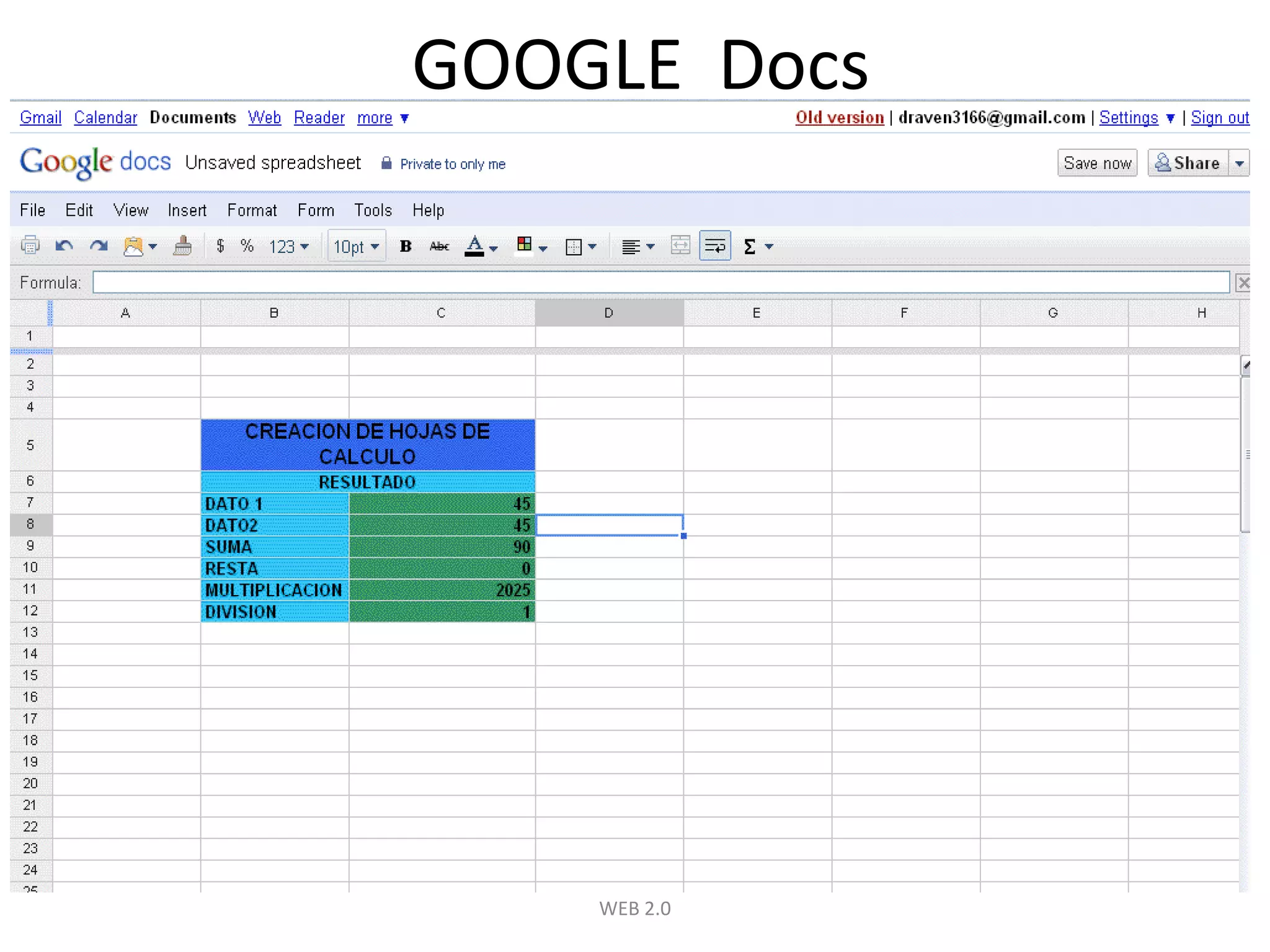The image size is (1270, 952).
Task: Click the Print icon in toolbar
Action: [30, 246]
